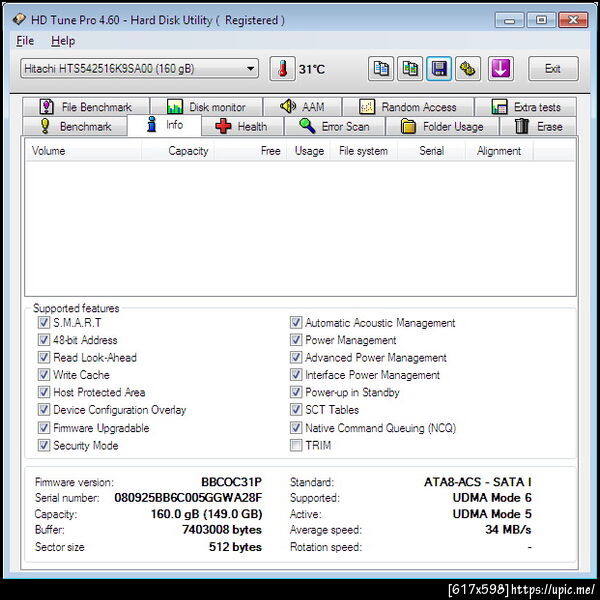Click the standard value ATA8-ACS - SATA I

coord(478,482)
